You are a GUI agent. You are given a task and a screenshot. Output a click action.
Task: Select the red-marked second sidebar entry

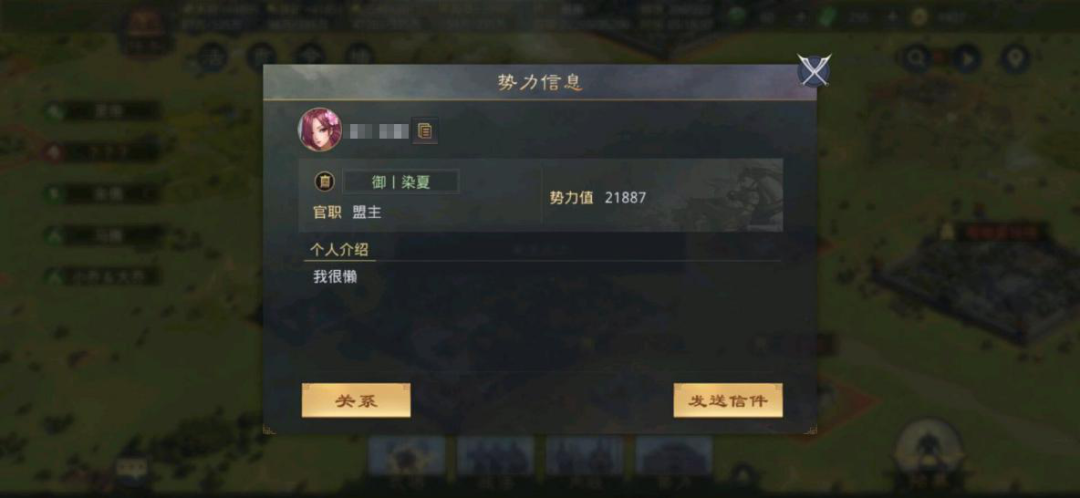101,152
